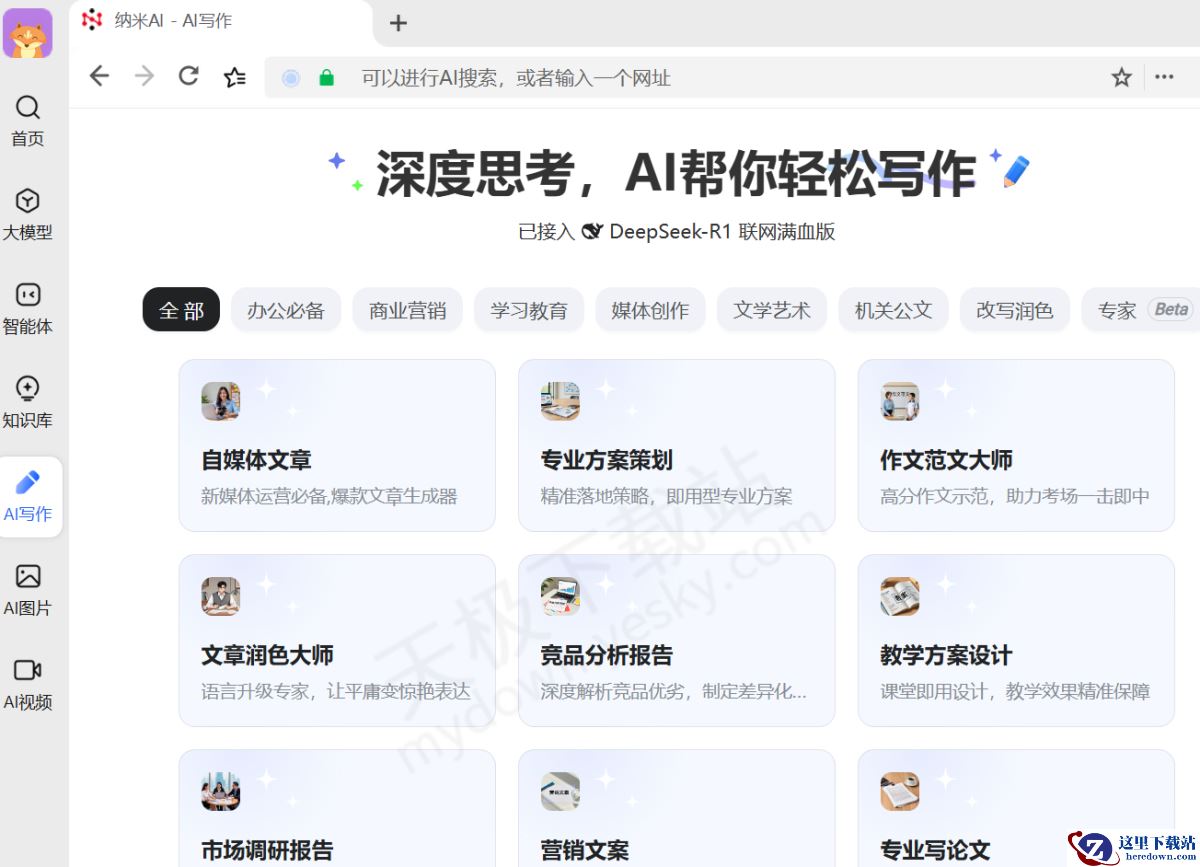Open the browser menu with three dots

coord(1164,77)
